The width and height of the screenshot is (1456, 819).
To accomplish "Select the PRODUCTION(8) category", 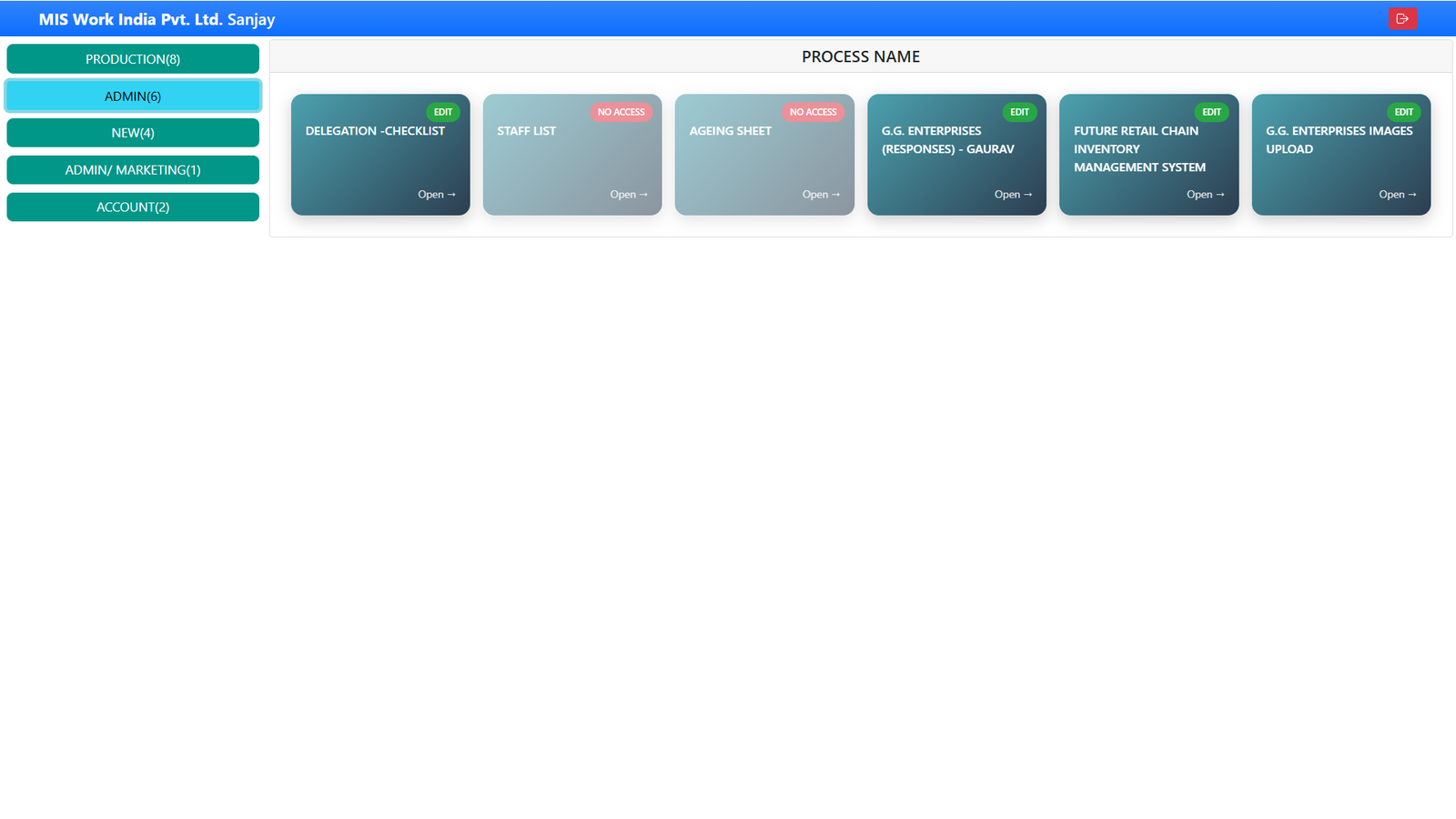I will pyautogui.click(x=133, y=59).
